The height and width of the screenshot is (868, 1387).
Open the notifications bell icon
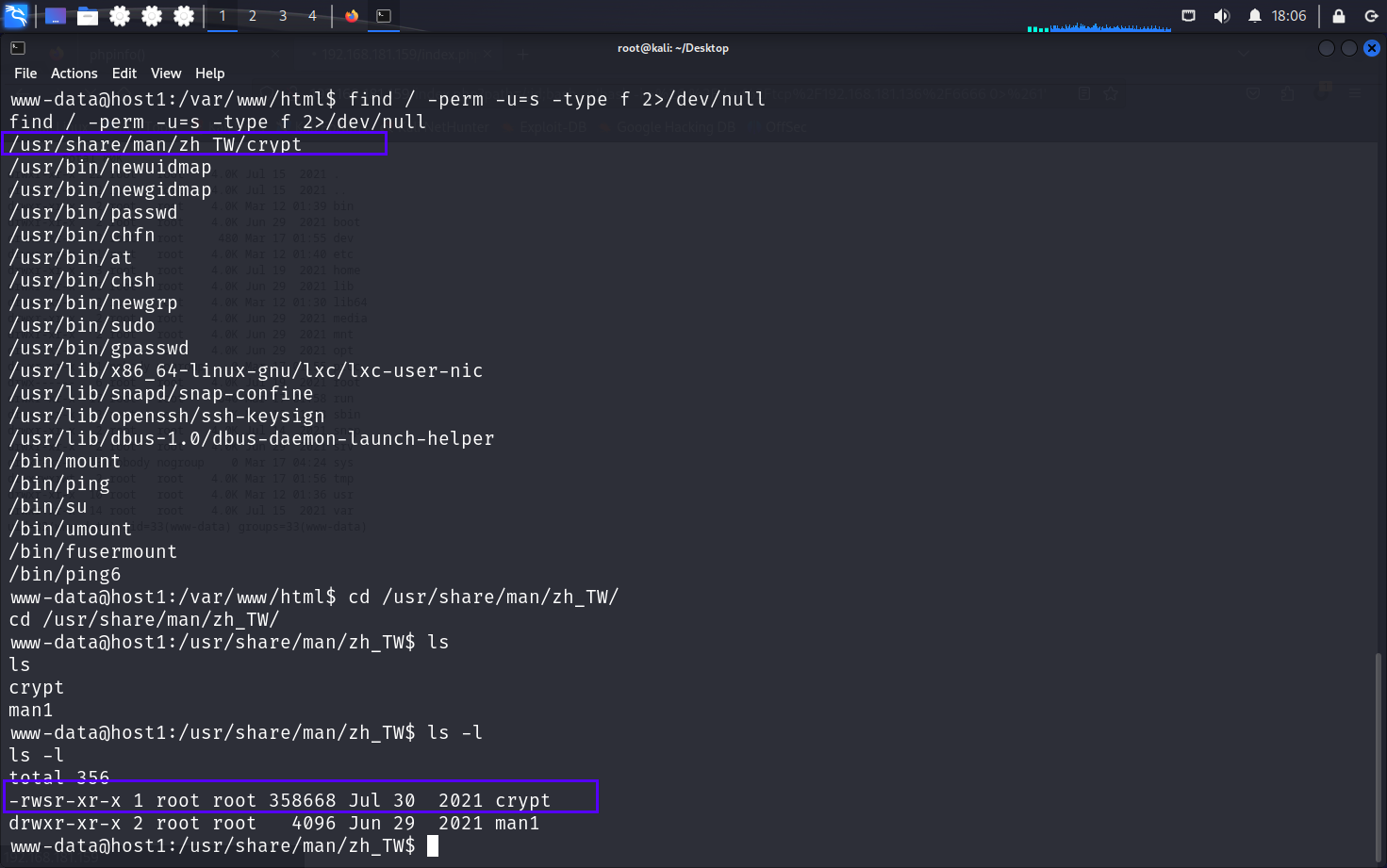(1255, 16)
